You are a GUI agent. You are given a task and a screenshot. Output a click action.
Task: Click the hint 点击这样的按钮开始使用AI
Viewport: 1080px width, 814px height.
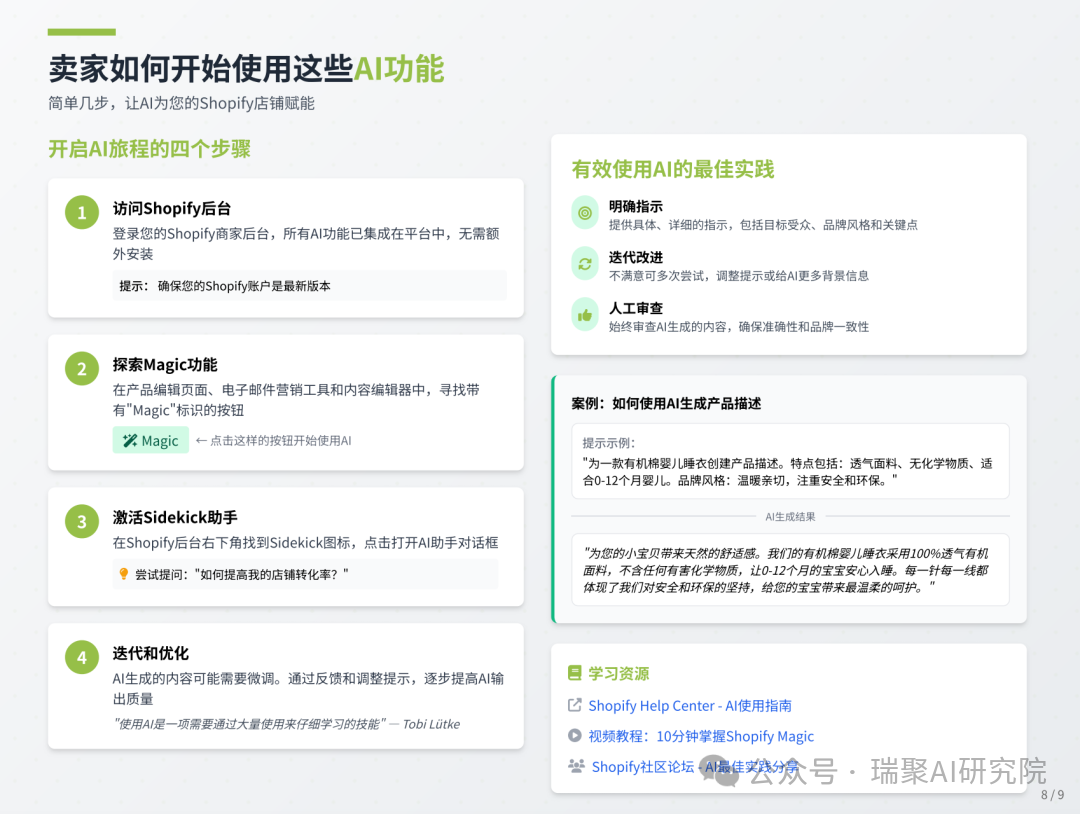tap(273, 441)
